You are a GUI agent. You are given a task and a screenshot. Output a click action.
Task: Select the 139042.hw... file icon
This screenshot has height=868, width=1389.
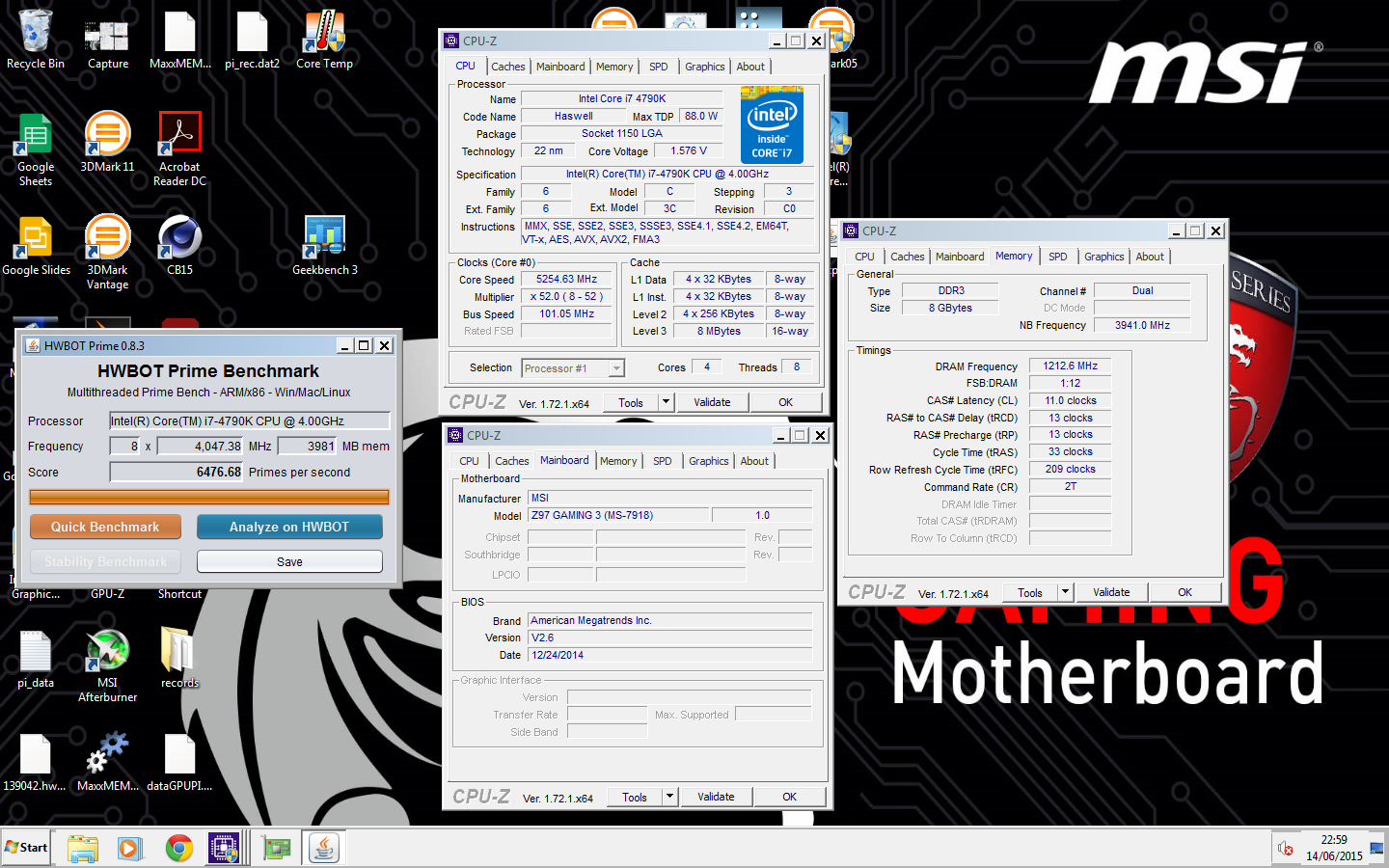coord(35,762)
